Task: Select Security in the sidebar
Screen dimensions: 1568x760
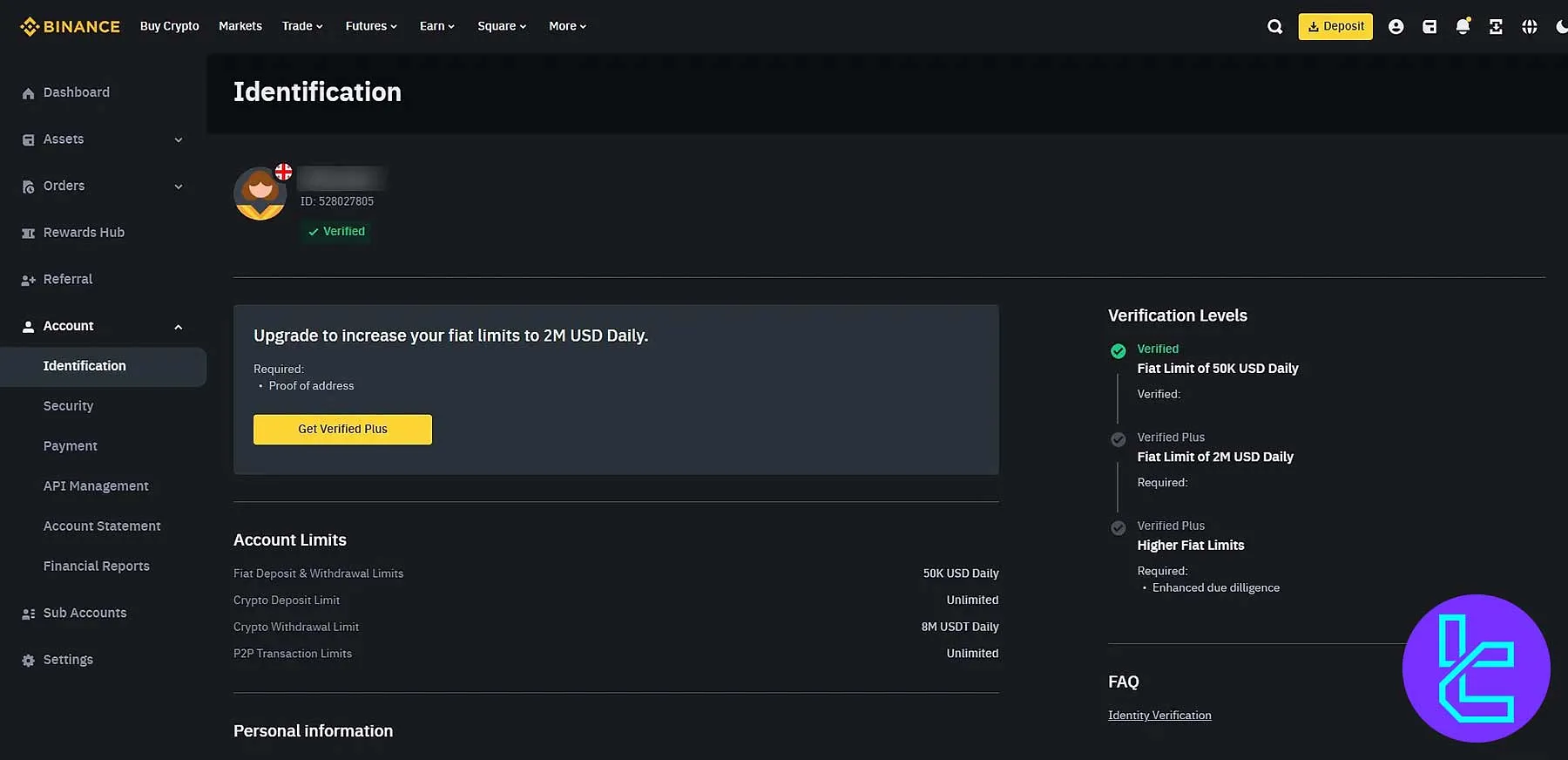Action: [x=68, y=406]
